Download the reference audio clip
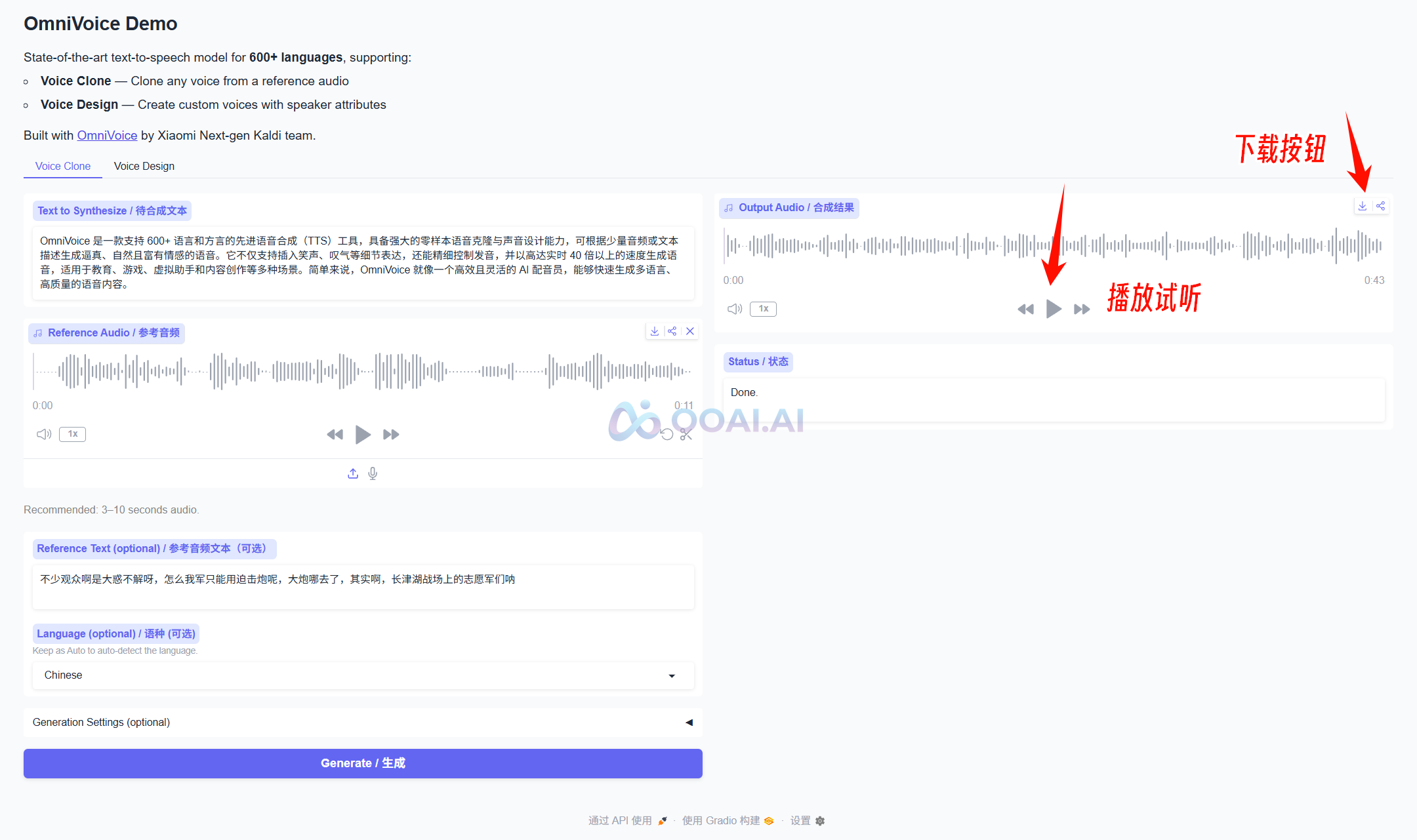Viewport: 1417px width, 840px height. (x=654, y=331)
